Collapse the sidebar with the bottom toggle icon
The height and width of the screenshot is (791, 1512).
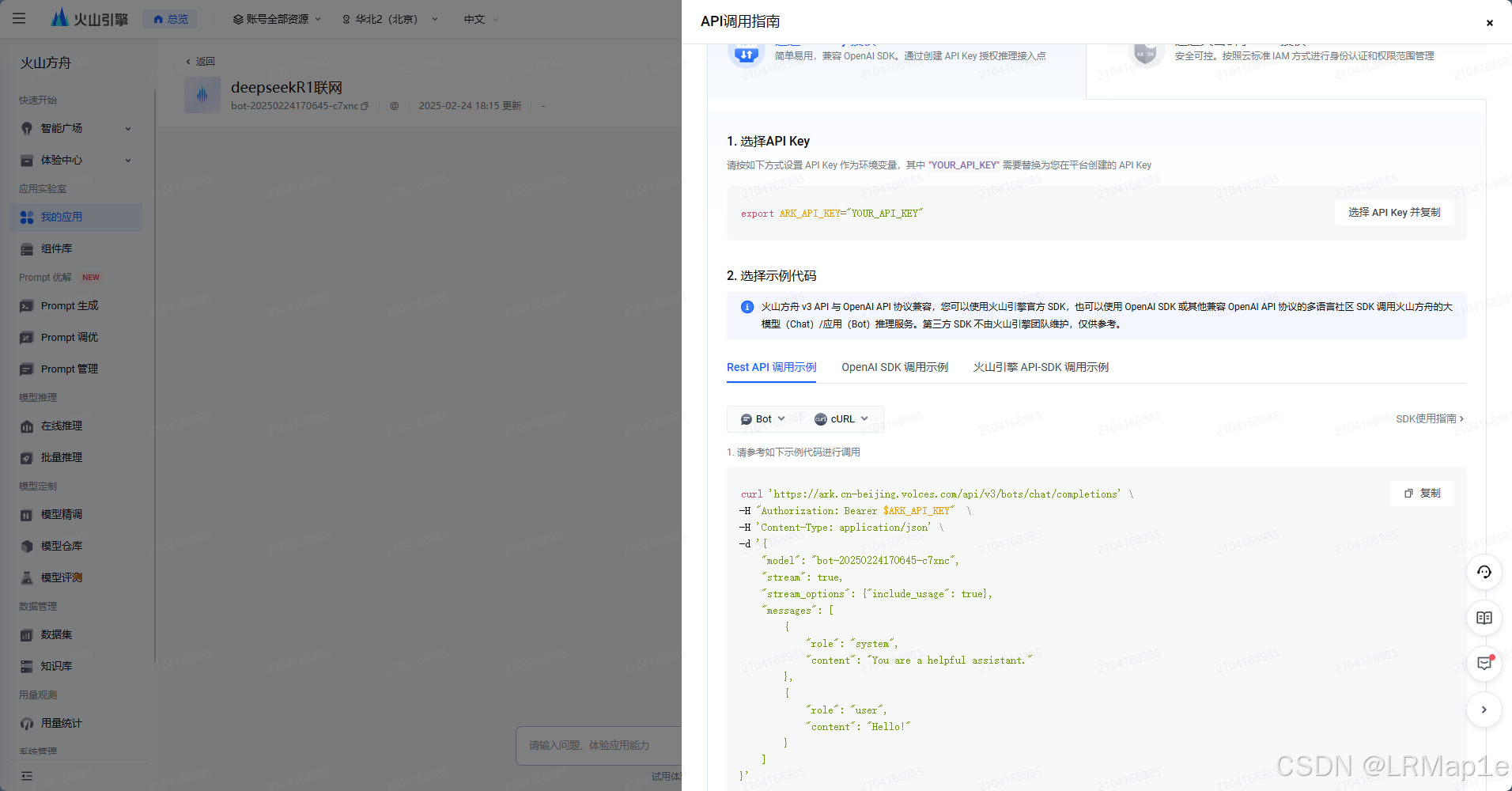click(27, 776)
